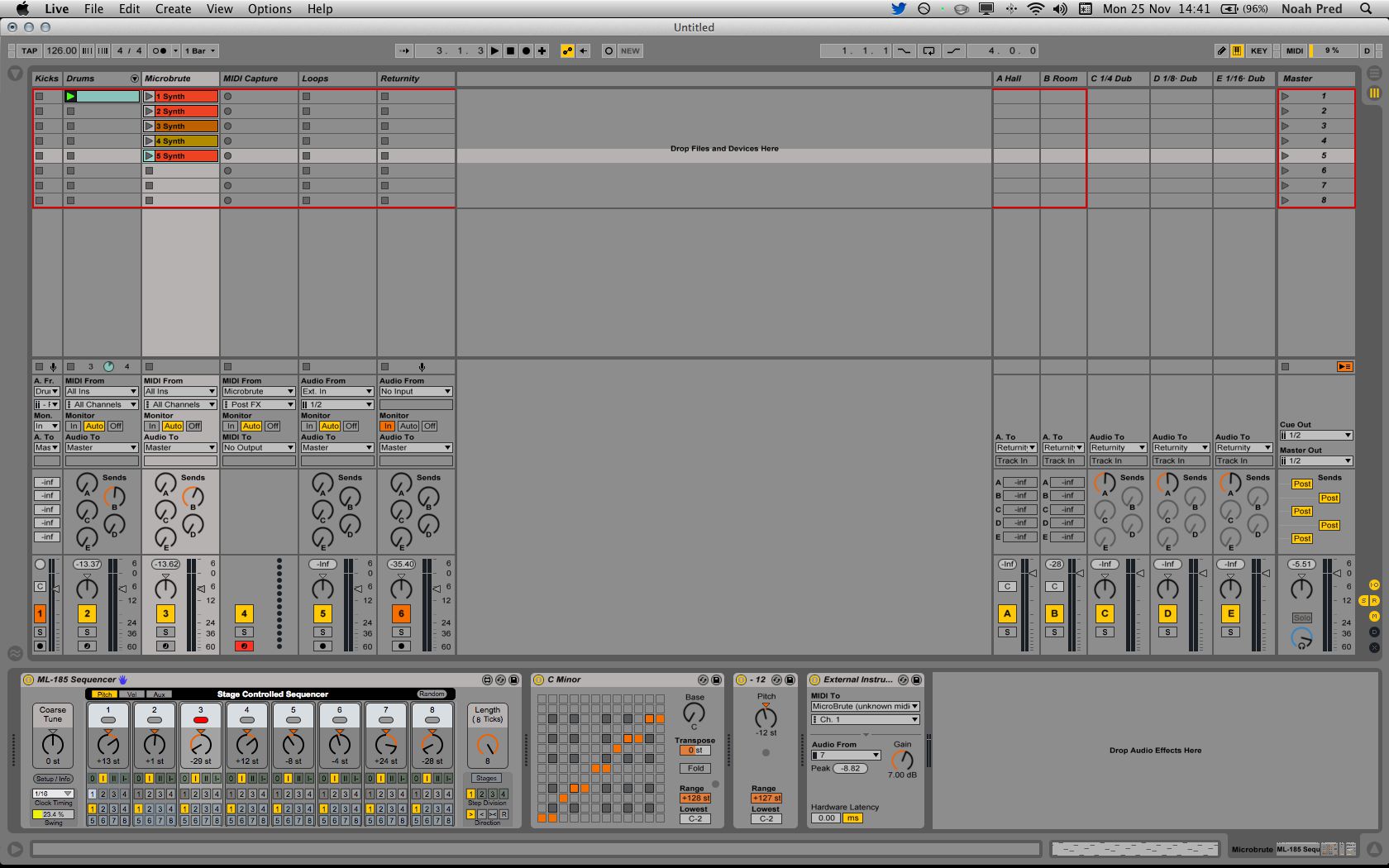Open MIDI Capture No Output dropdown
Screen dimensions: 1389x868
259,448
